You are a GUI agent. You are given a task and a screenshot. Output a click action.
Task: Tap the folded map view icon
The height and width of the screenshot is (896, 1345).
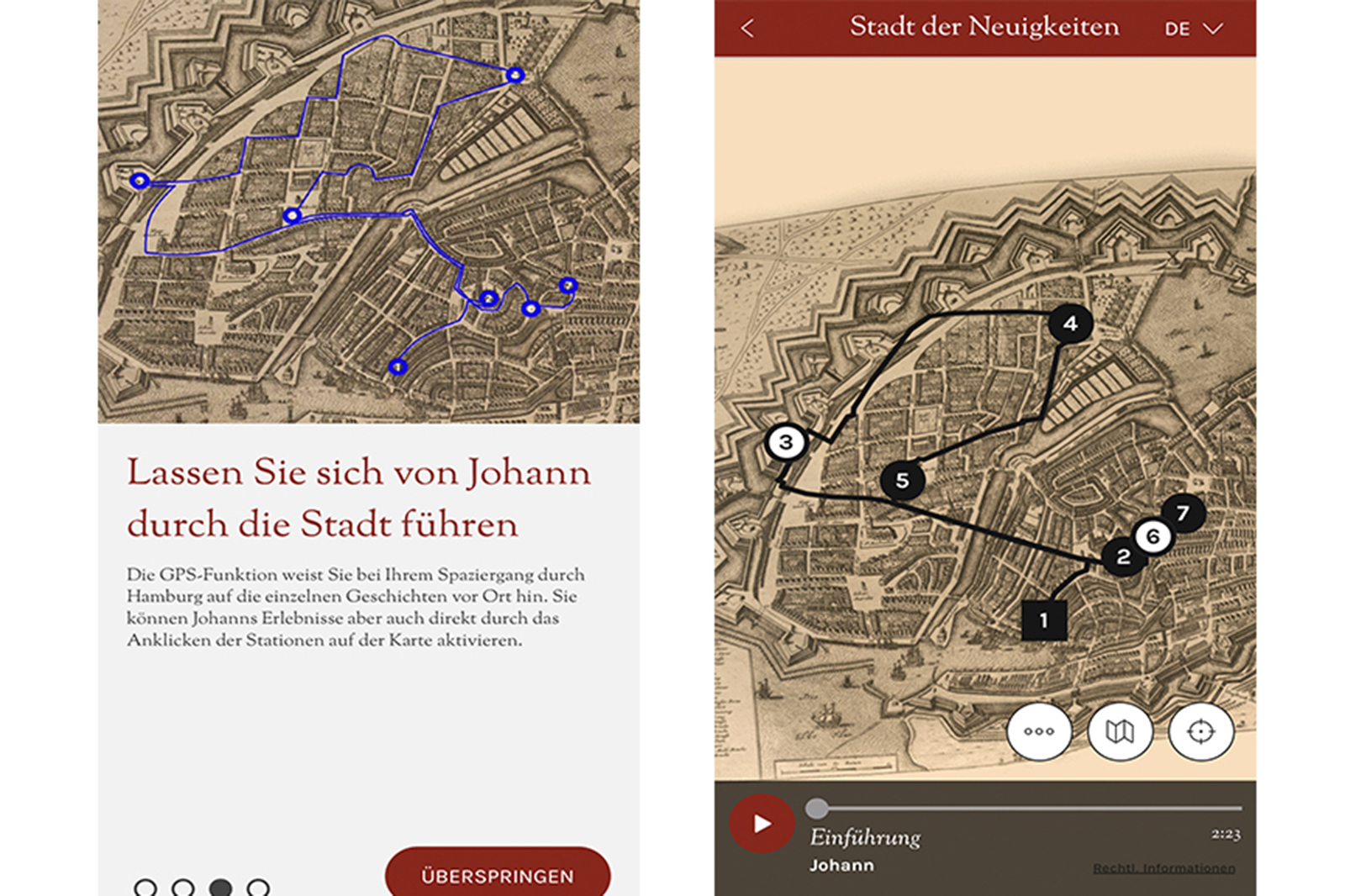coord(1120,731)
